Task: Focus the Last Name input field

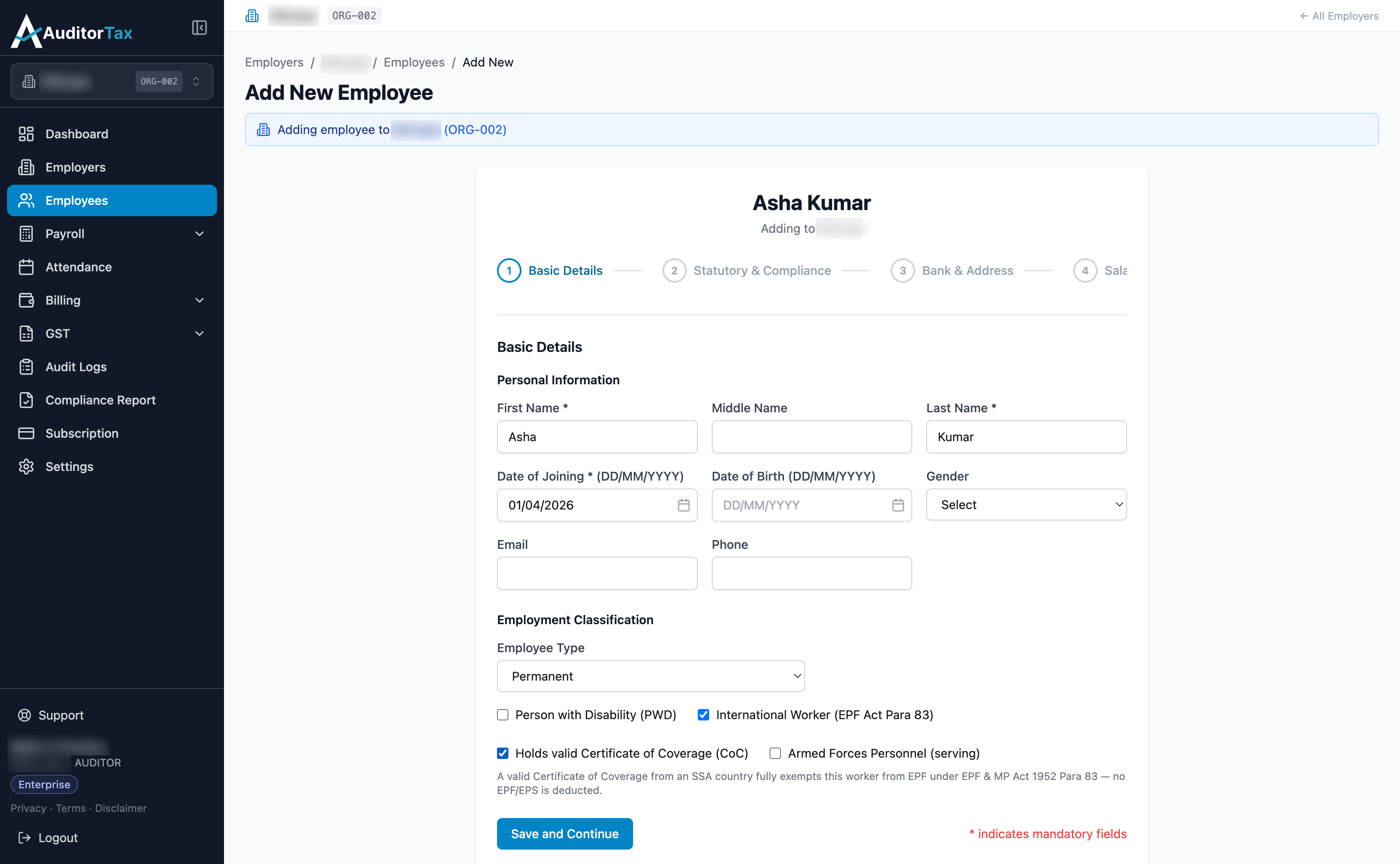Action: [1026, 436]
